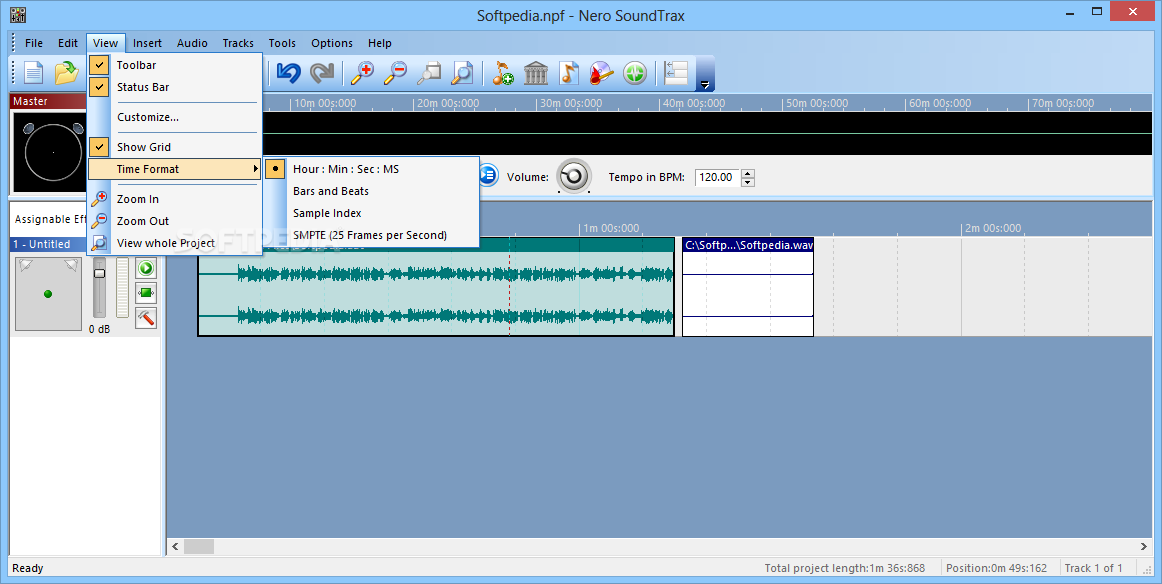
Task: Open the Edit menu
Action: (68, 43)
